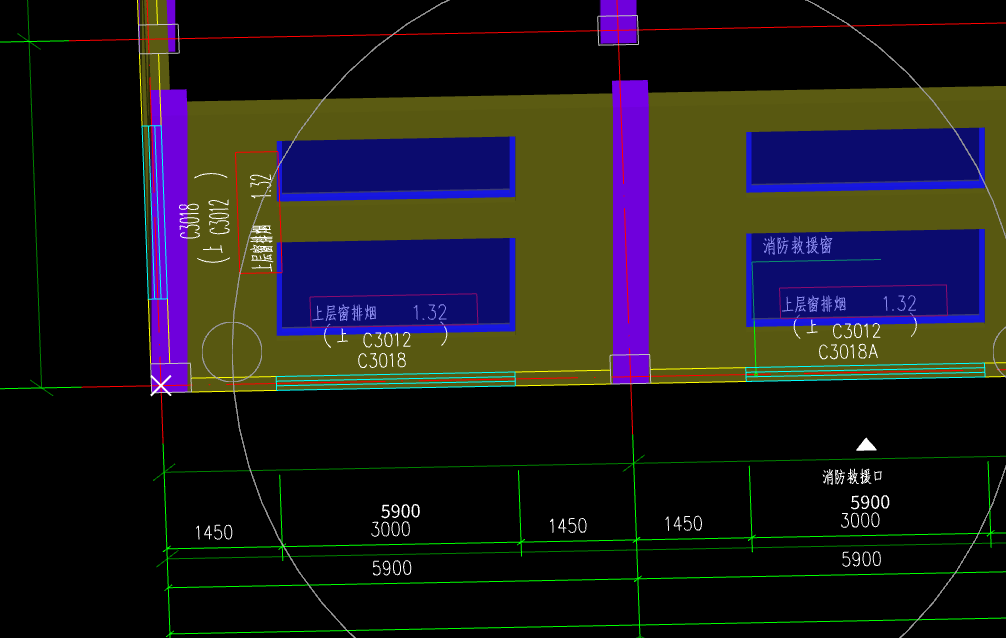The image size is (1006, 638).
Task: Click the column square at the top-left corner
Action: point(159,39)
